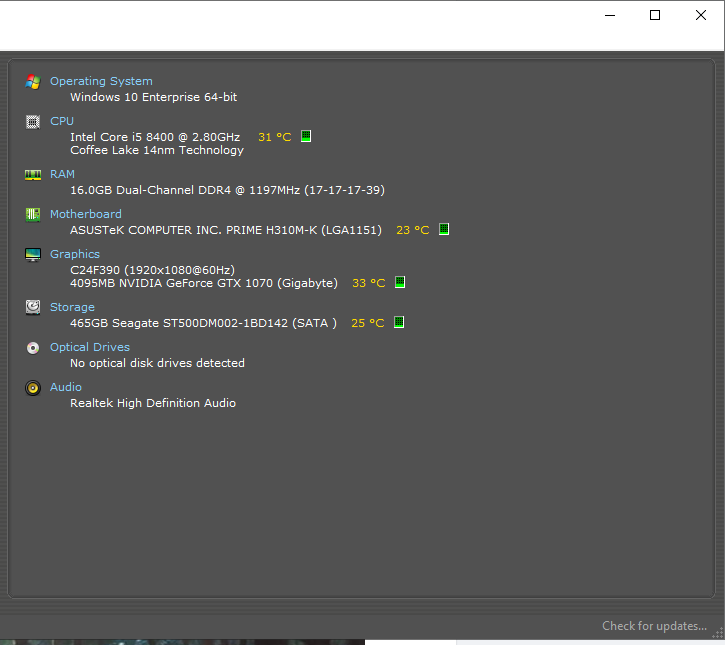The image size is (725, 645).
Task: Click the Graphics monitor icon
Action: [x=33, y=255]
